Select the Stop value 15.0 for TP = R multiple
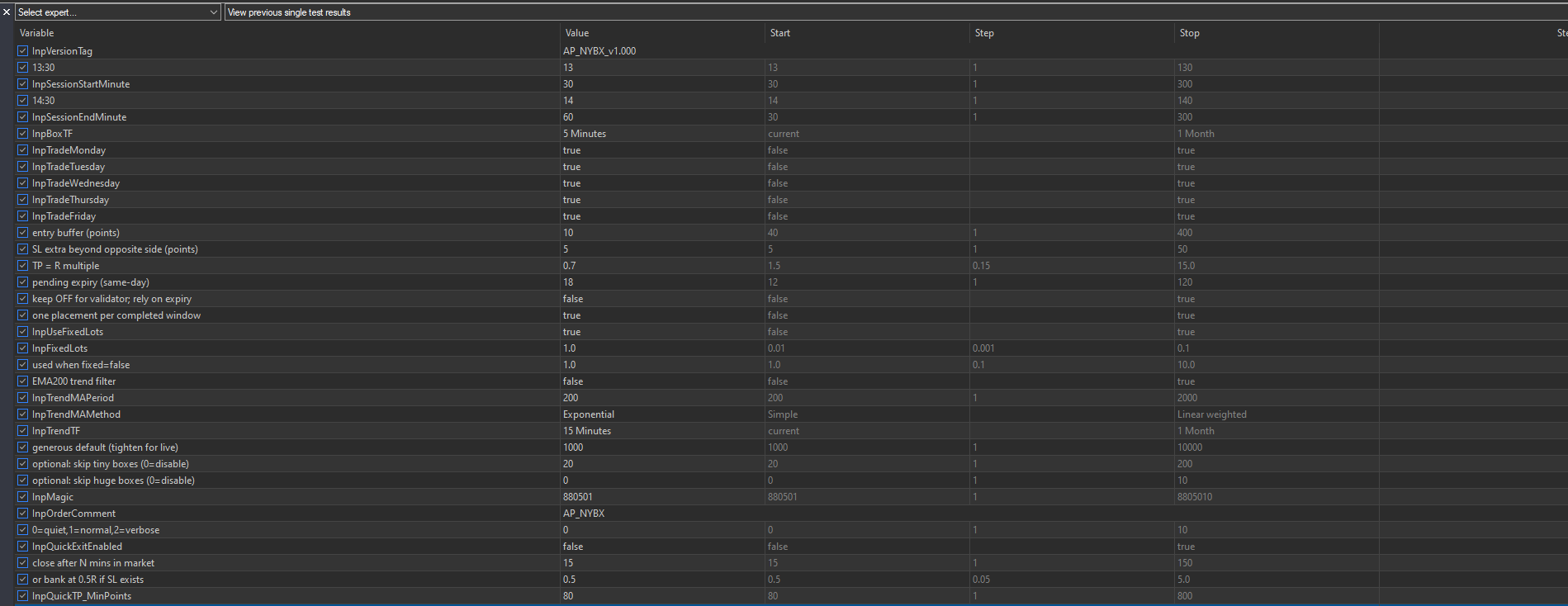 [1277, 266]
